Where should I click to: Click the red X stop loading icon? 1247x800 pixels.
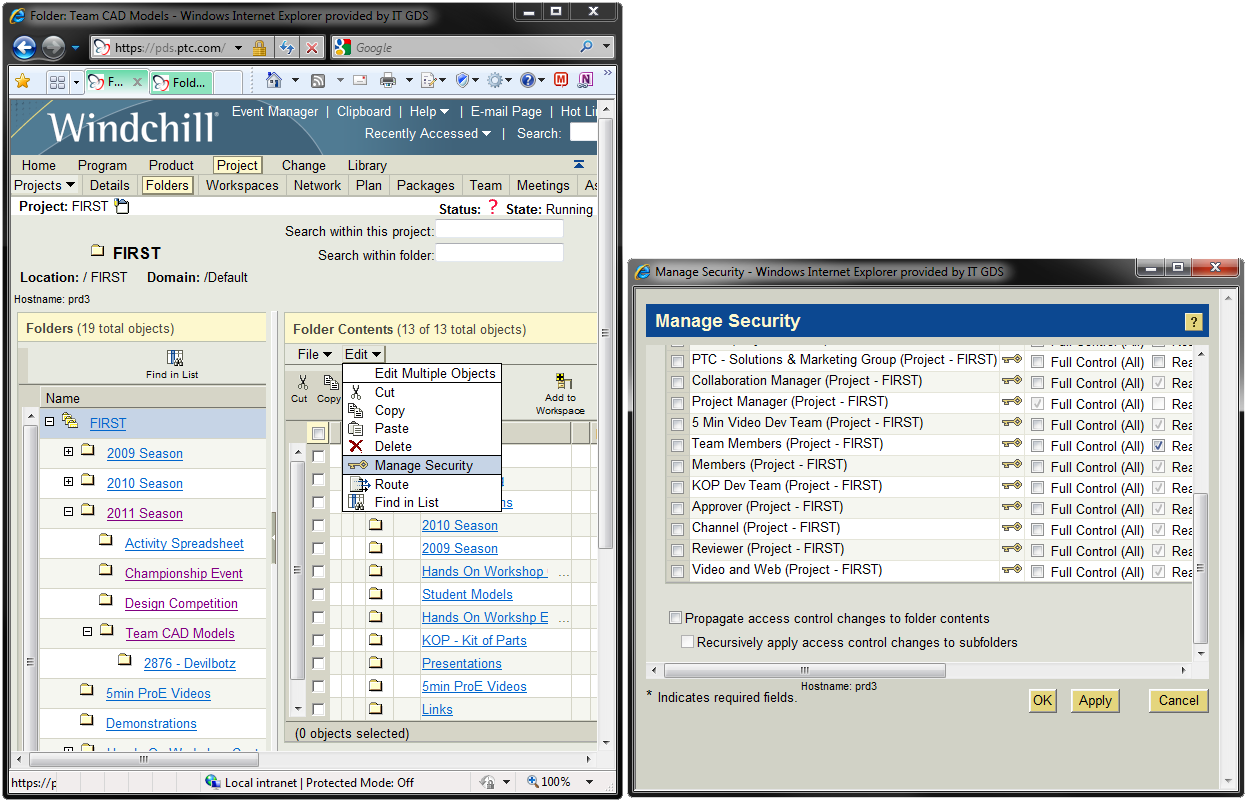(312, 47)
